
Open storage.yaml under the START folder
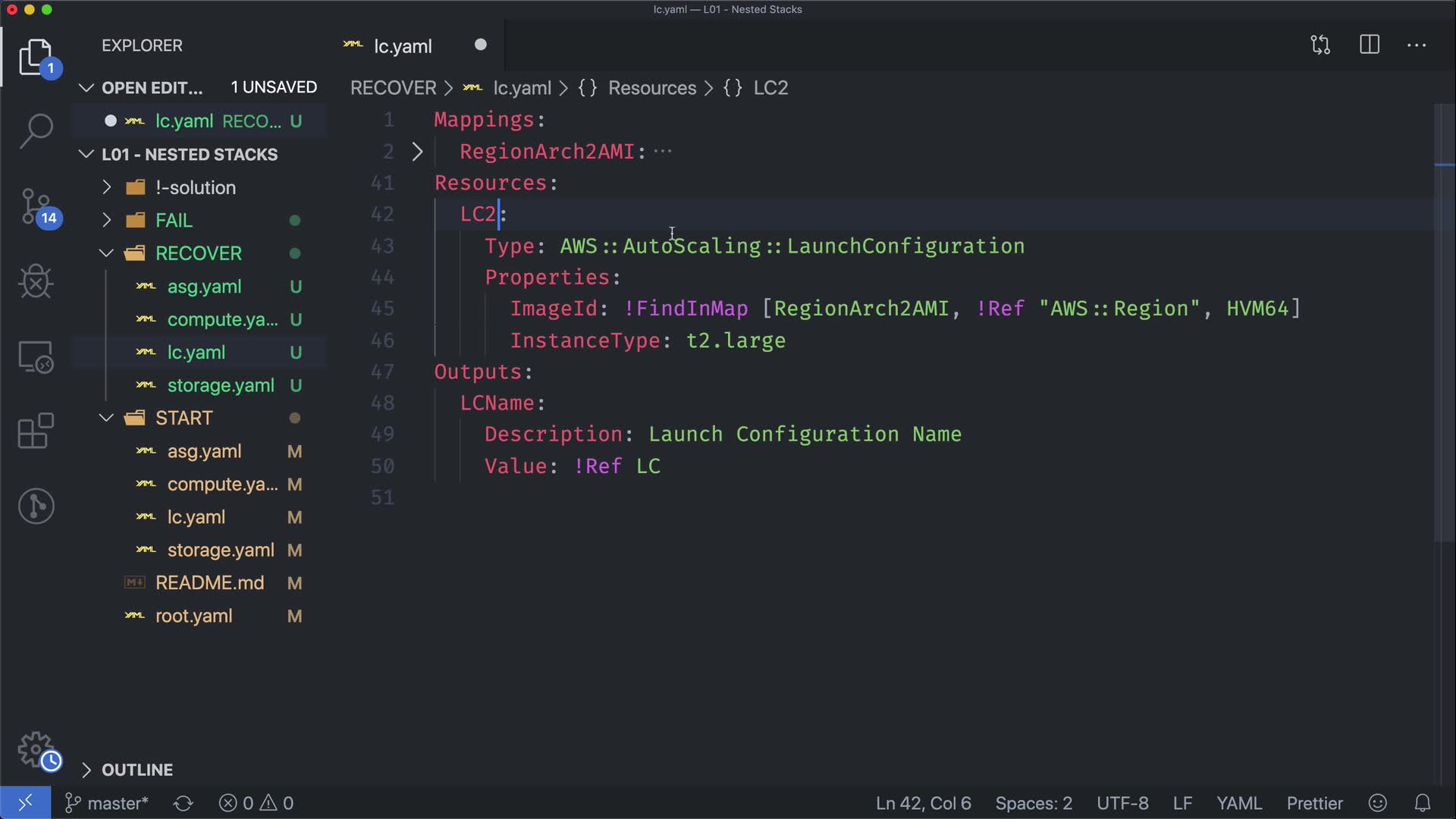point(220,550)
